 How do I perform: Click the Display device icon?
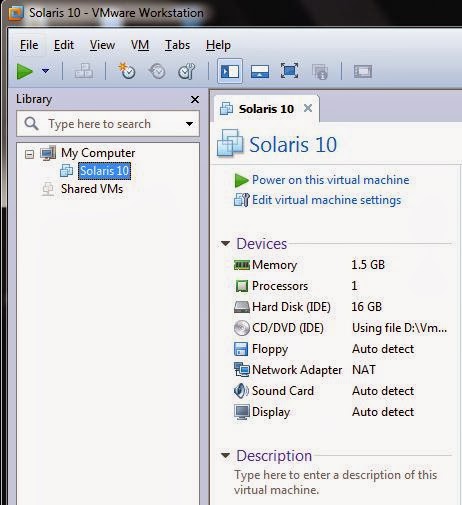(242, 412)
